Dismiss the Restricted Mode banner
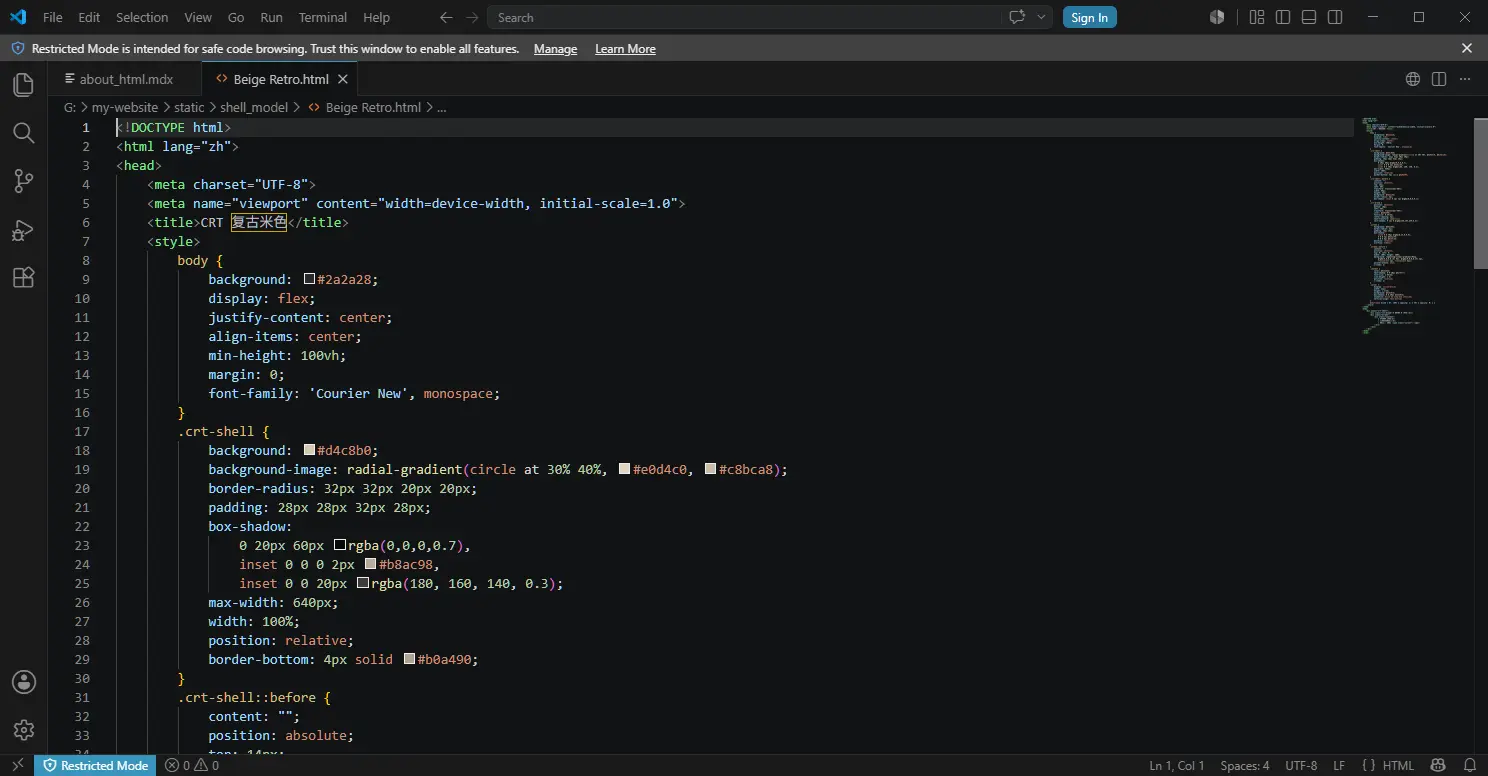Image resolution: width=1488 pixels, height=776 pixels. point(1467,48)
